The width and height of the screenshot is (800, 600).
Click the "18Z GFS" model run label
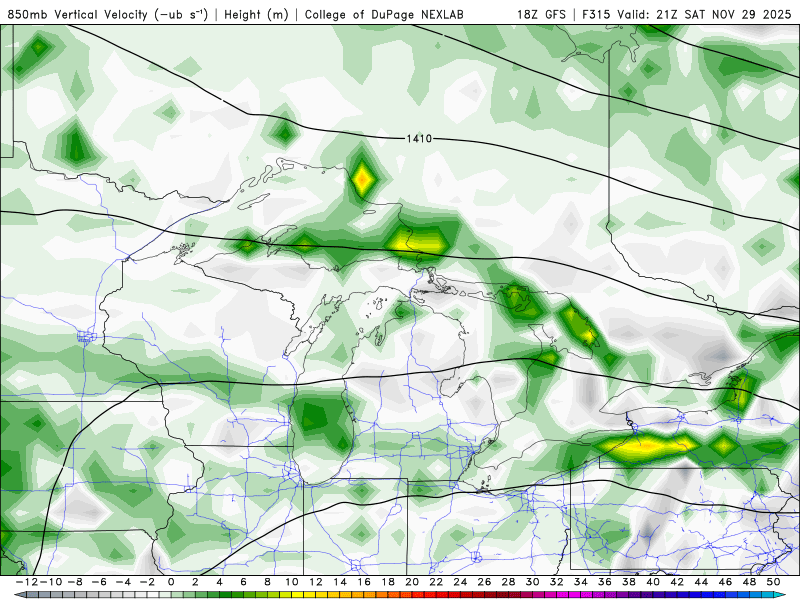pos(541,14)
